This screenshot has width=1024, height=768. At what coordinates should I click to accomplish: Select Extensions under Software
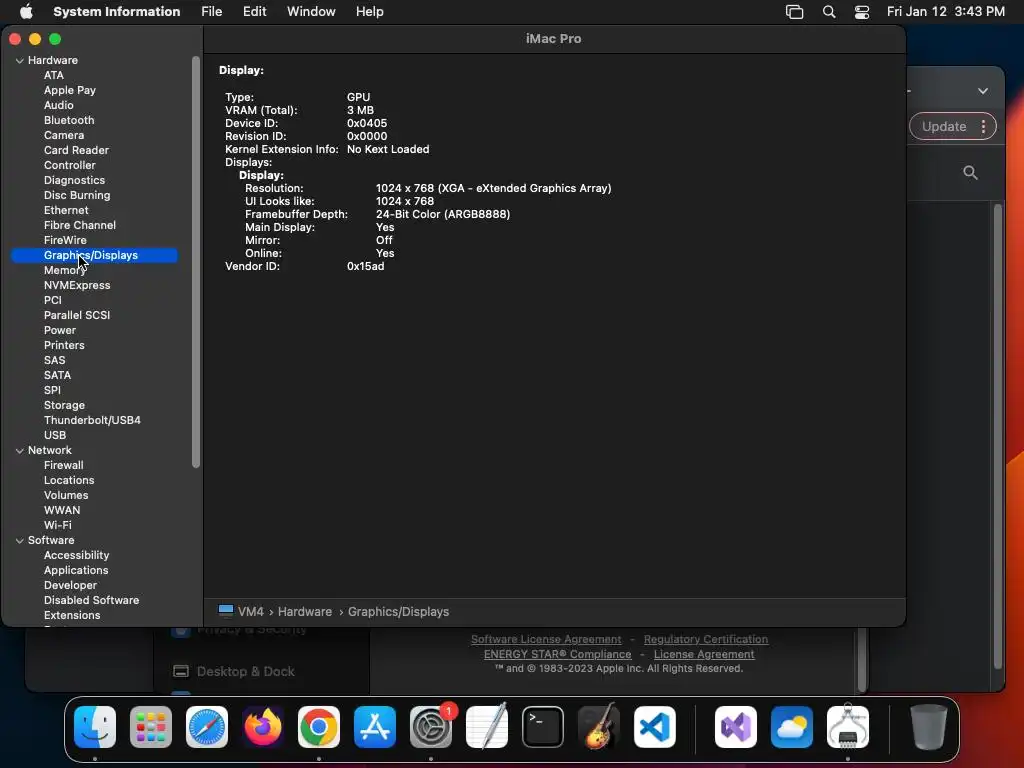click(x=72, y=615)
